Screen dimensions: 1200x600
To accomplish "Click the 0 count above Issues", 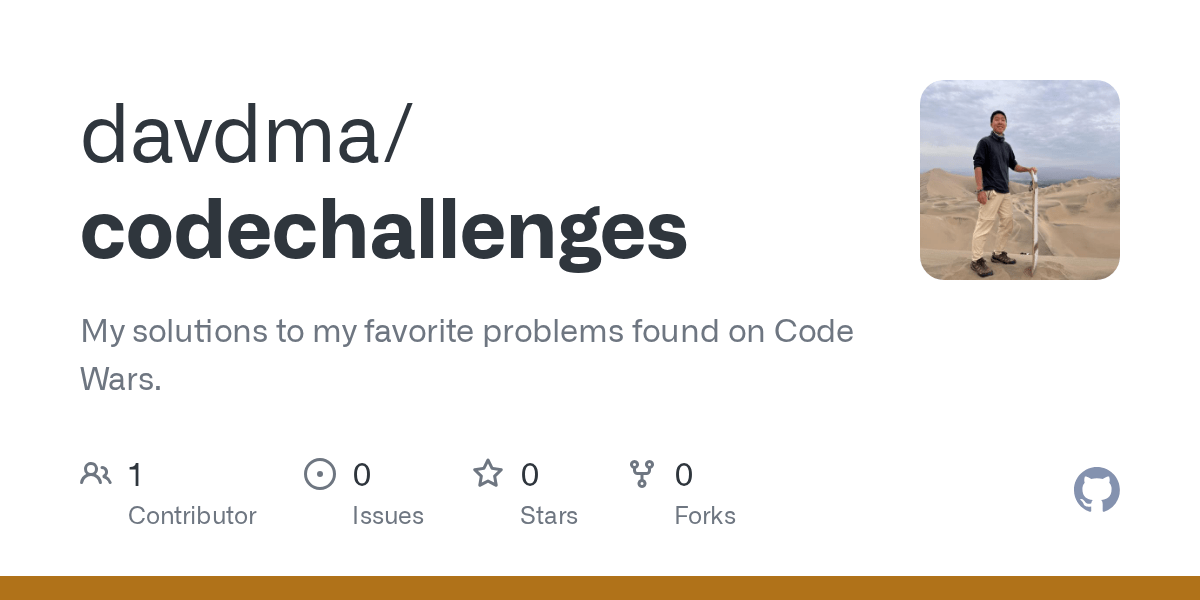I will (362, 474).
